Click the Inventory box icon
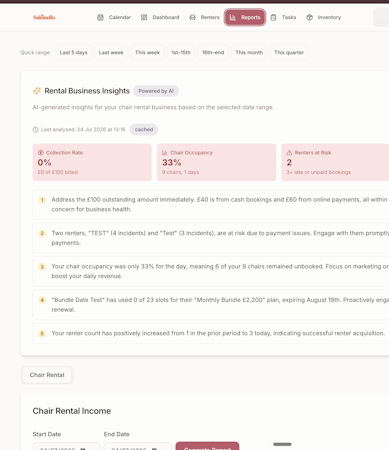389x450 pixels. point(310,17)
